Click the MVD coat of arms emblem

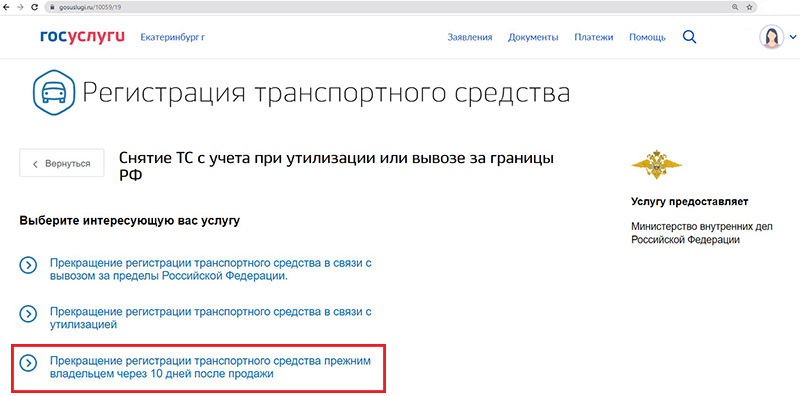656,164
